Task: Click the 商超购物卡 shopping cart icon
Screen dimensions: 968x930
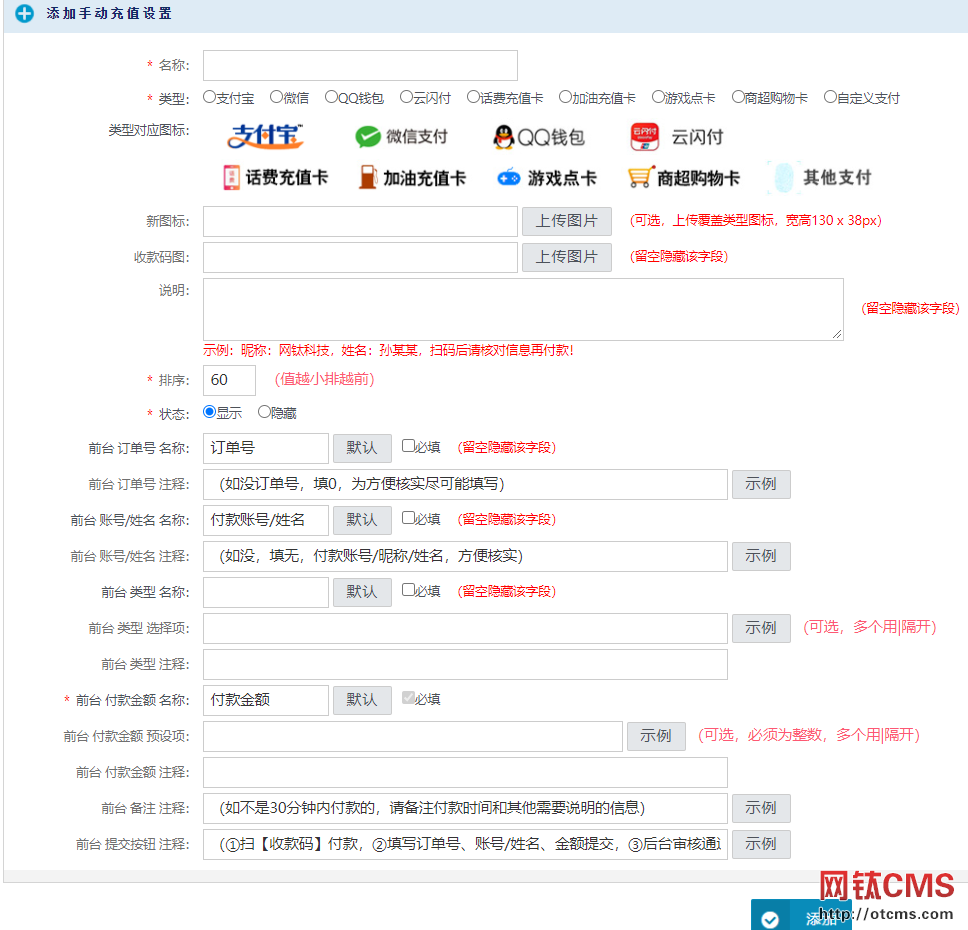Action: [x=640, y=178]
